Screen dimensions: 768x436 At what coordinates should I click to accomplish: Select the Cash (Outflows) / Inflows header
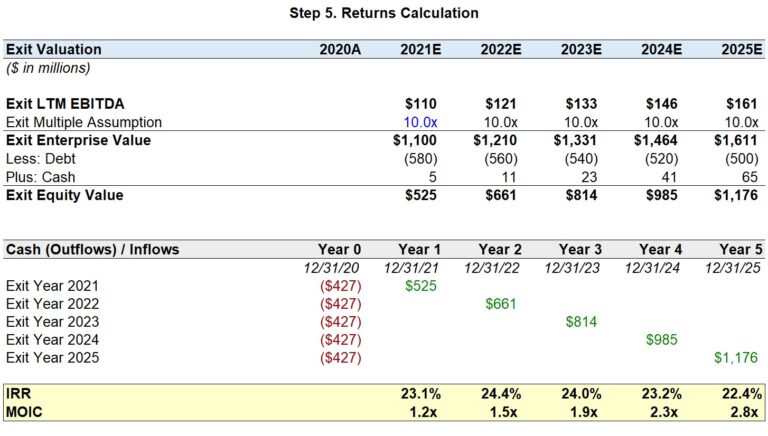[93, 249]
